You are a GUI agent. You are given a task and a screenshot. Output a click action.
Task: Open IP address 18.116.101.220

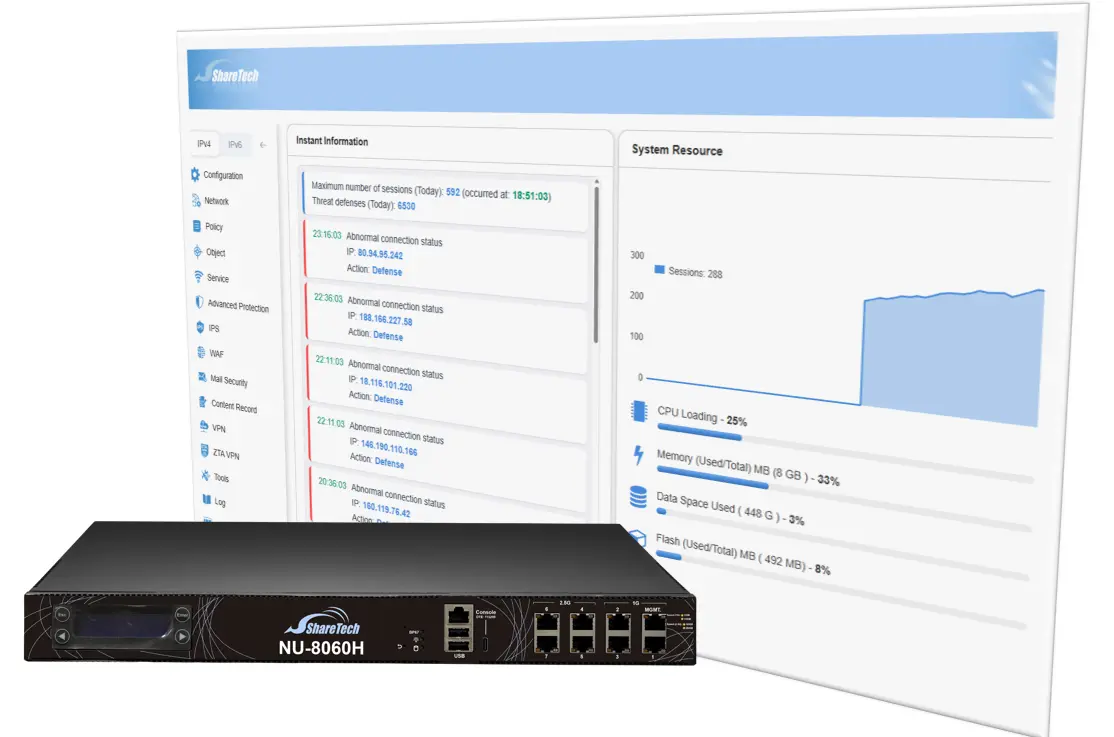click(x=386, y=384)
